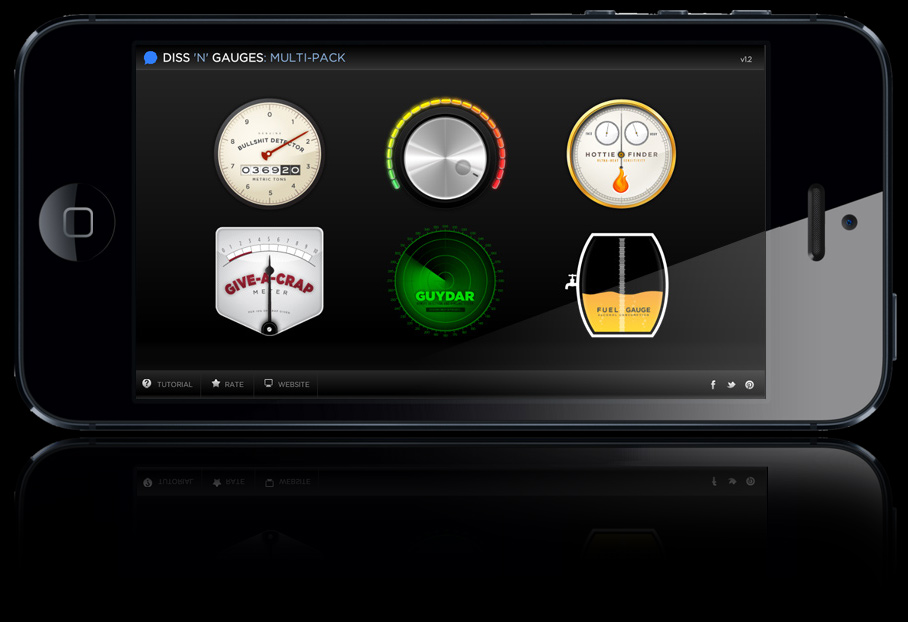Select the Fuel Gauge beer barrel
This screenshot has height=622, width=908.
click(621, 285)
